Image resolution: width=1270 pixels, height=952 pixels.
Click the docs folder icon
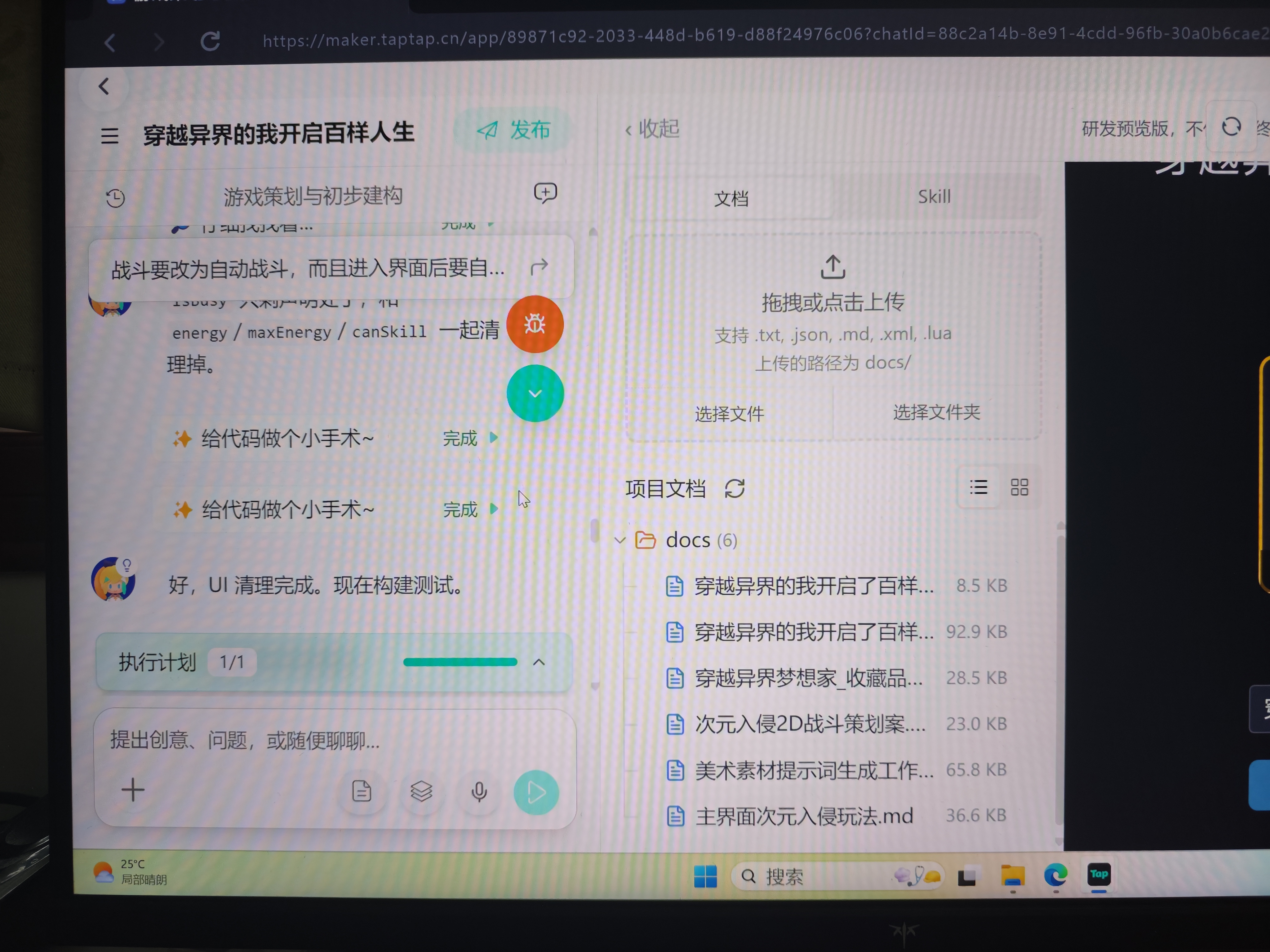(x=645, y=540)
